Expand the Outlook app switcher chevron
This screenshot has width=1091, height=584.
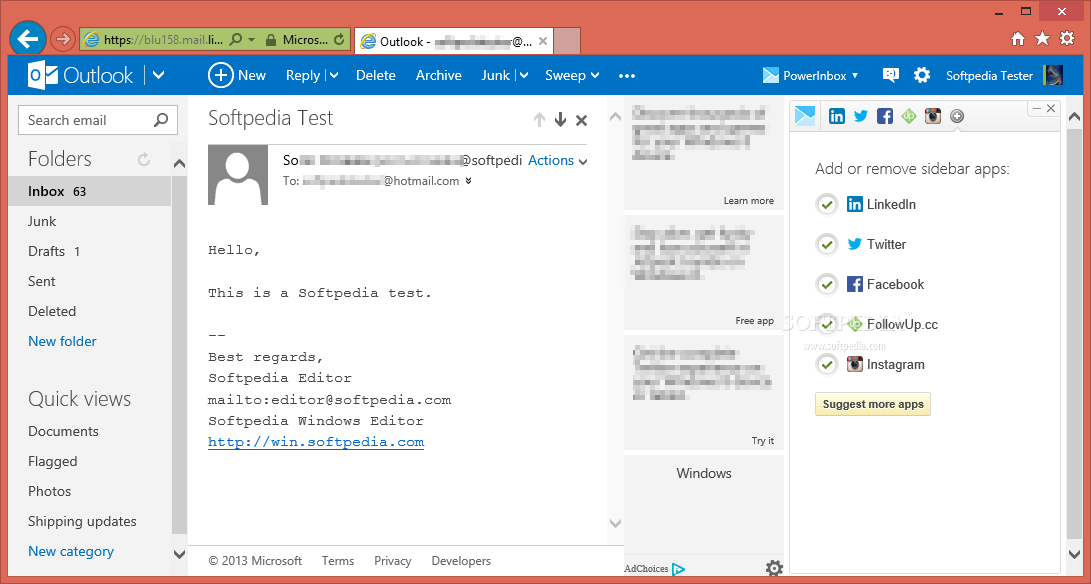click(158, 75)
